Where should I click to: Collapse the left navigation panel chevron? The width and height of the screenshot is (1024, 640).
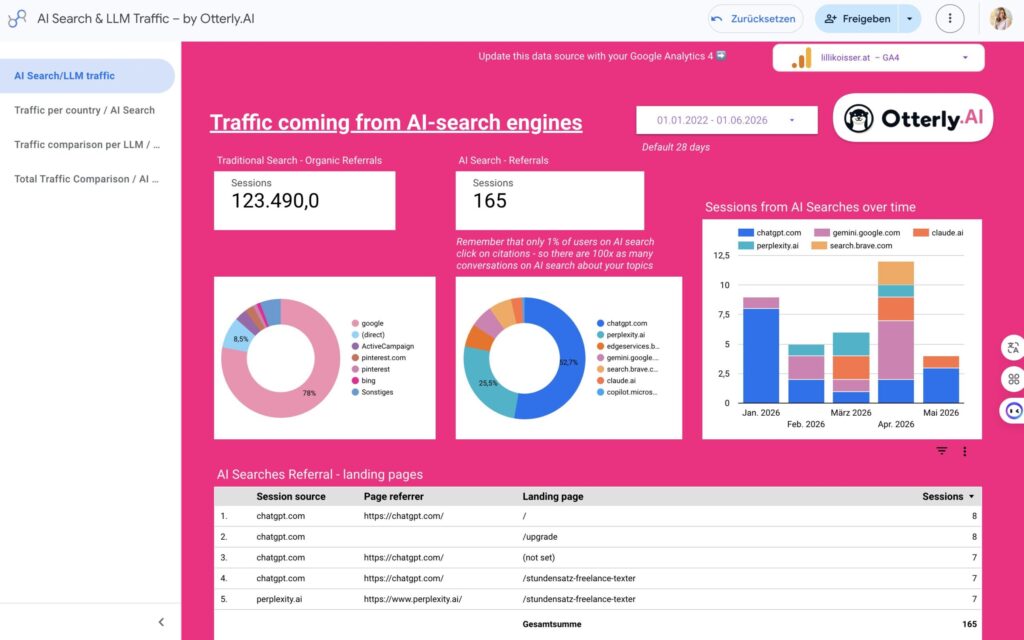click(161, 622)
